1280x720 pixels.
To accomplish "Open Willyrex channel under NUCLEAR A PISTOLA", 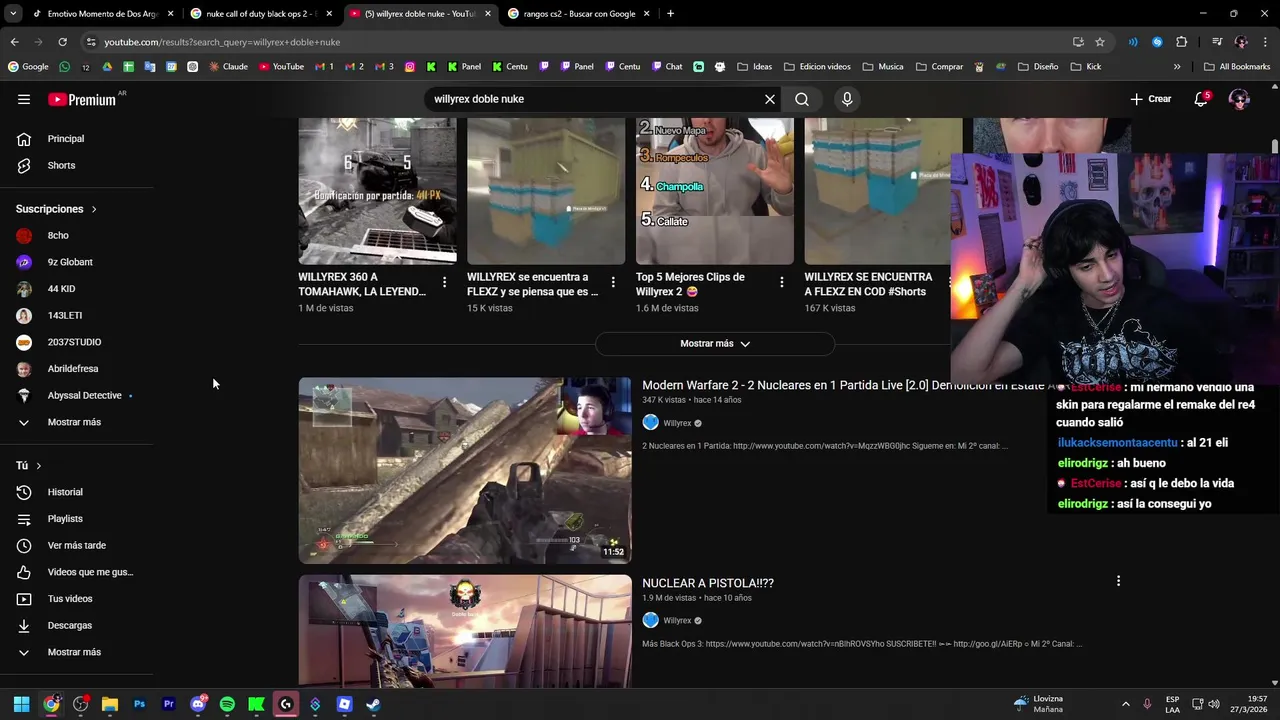I will [x=677, y=620].
